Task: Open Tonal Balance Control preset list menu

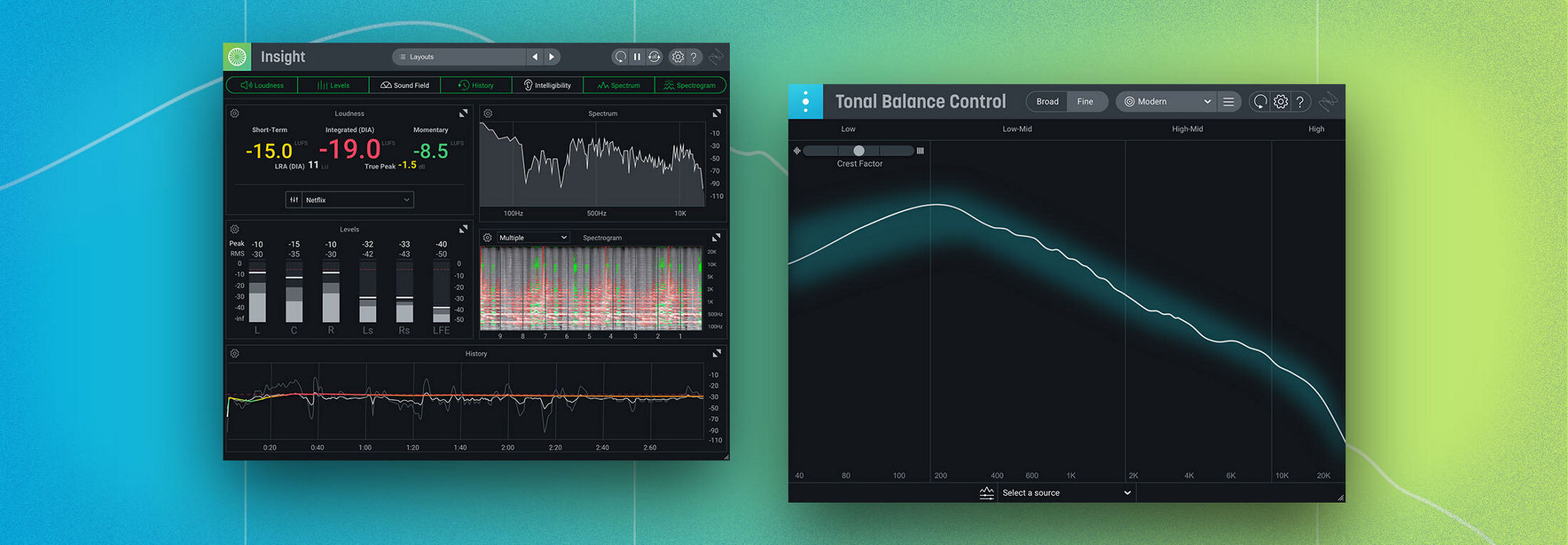Action: click(x=1229, y=102)
